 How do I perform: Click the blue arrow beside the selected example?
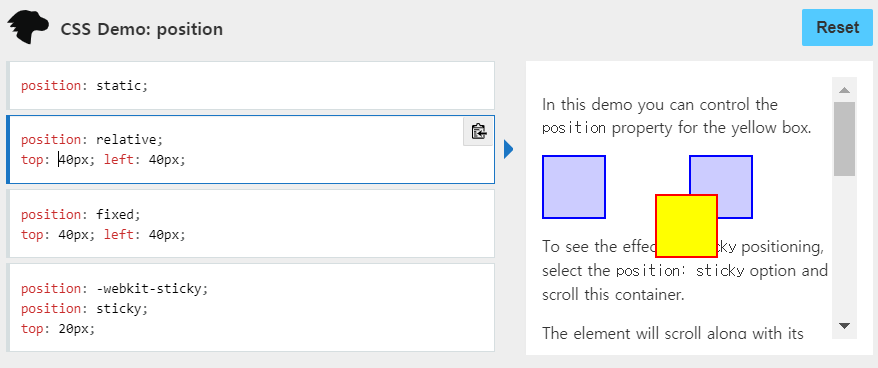coord(508,150)
